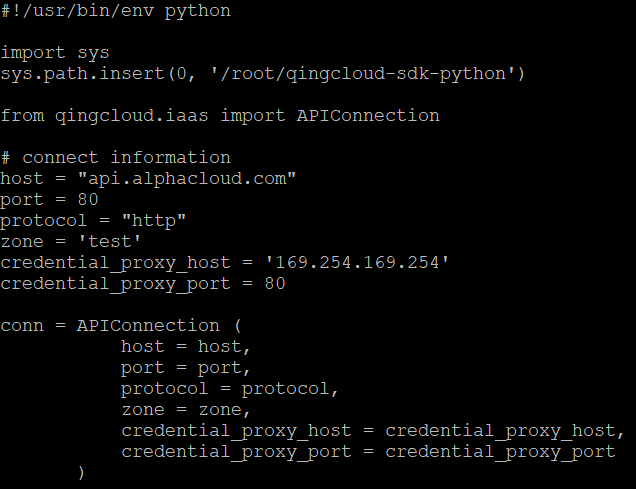This screenshot has height=489, width=636.
Task: Click the opening parenthesis after APIConnection
Action: (238, 326)
